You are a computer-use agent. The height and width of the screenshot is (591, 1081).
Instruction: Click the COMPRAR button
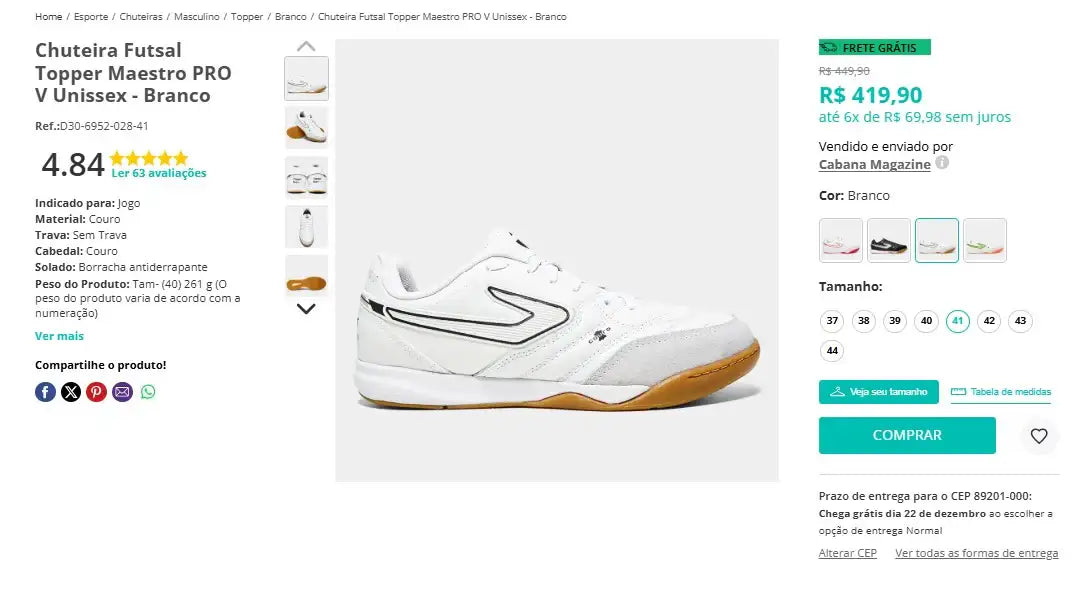(907, 435)
